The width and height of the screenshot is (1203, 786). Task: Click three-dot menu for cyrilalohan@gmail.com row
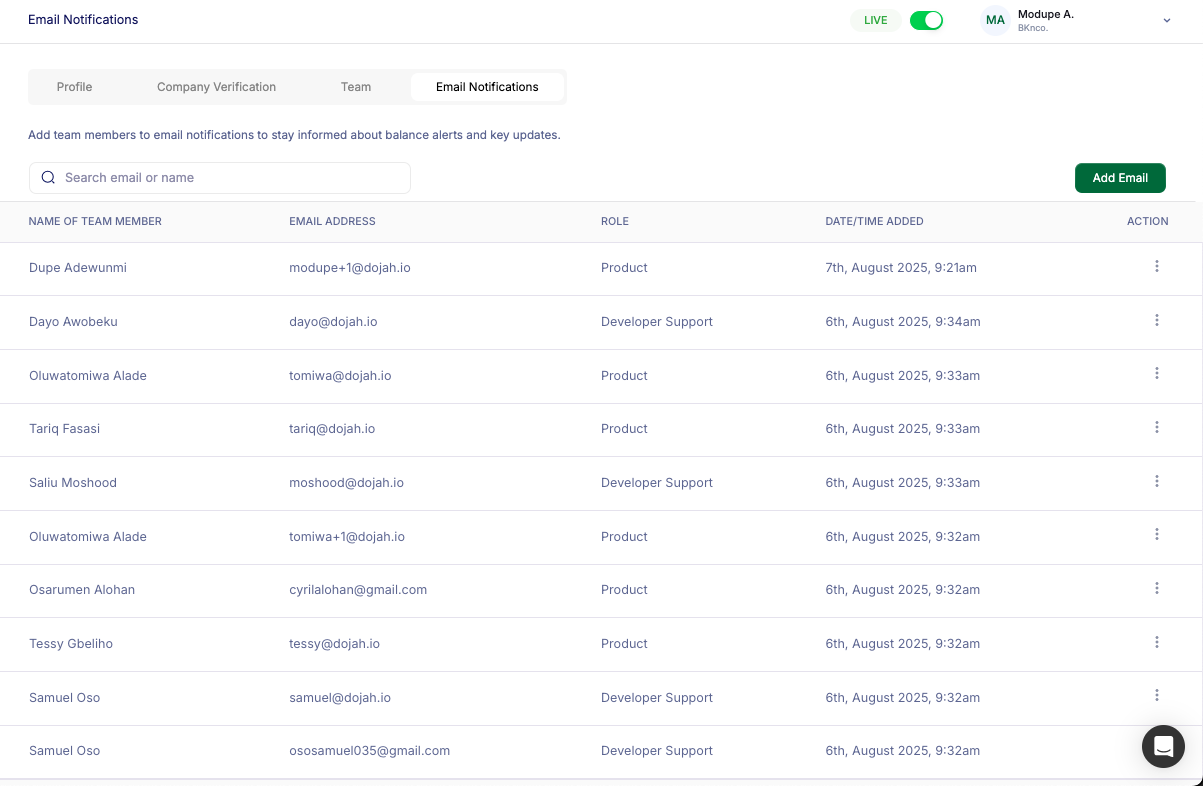pyautogui.click(x=1156, y=588)
